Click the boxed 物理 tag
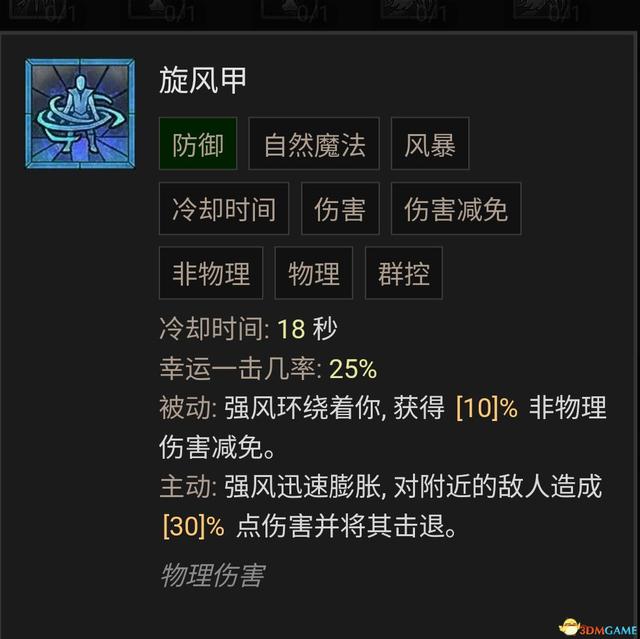Screen dimensions: 640x639 click(x=313, y=273)
